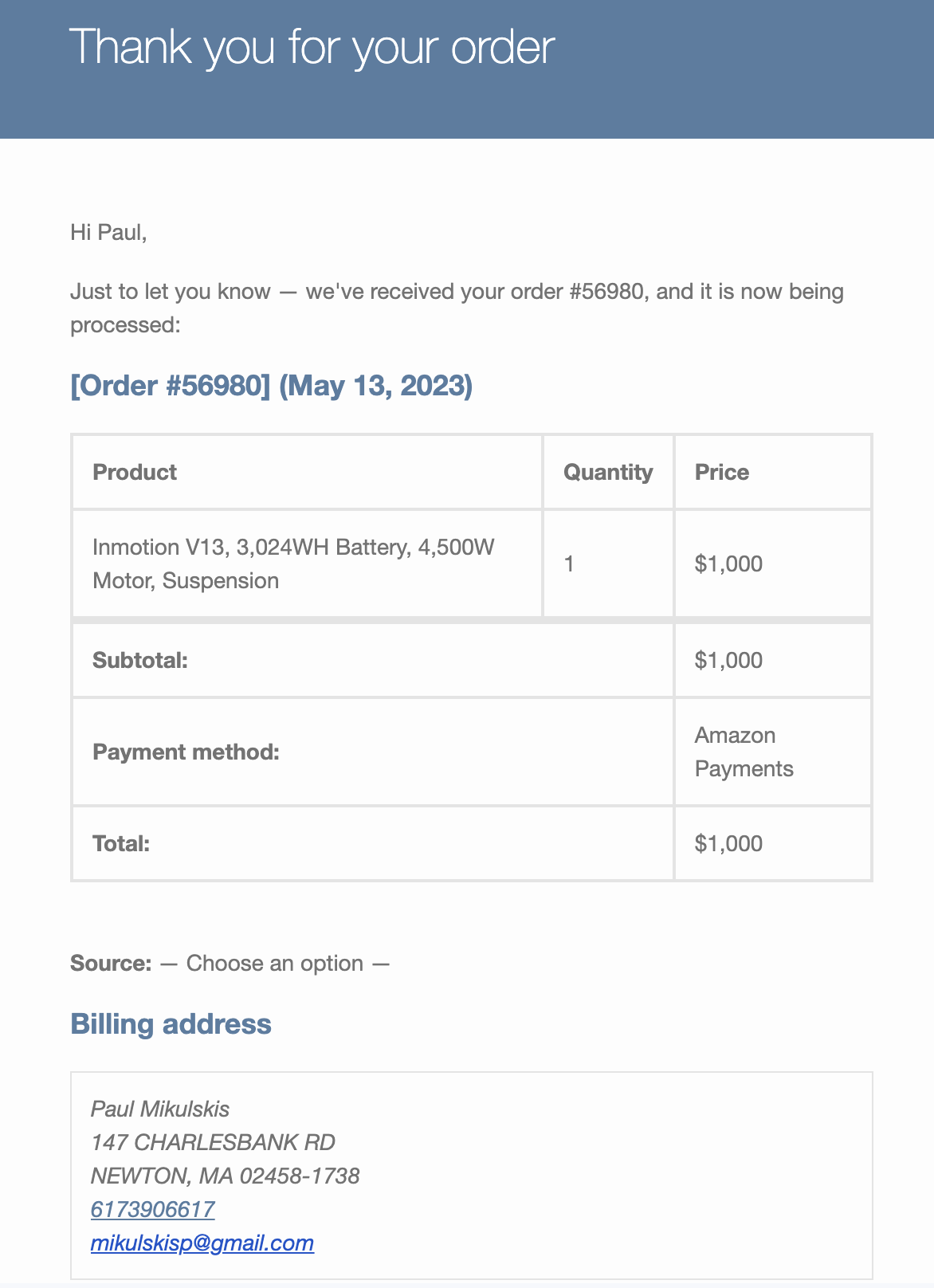This screenshot has height=1288, width=934.
Task: Click the quantity value 1 cell
Action: pos(569,563)
